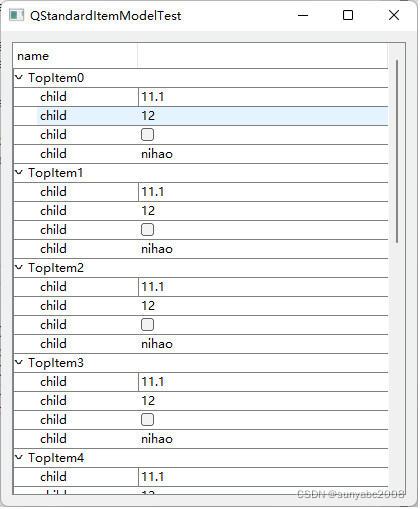Click the 11.1 value field under TopItem0
This screenshot has width=420, height=509.
263,97
